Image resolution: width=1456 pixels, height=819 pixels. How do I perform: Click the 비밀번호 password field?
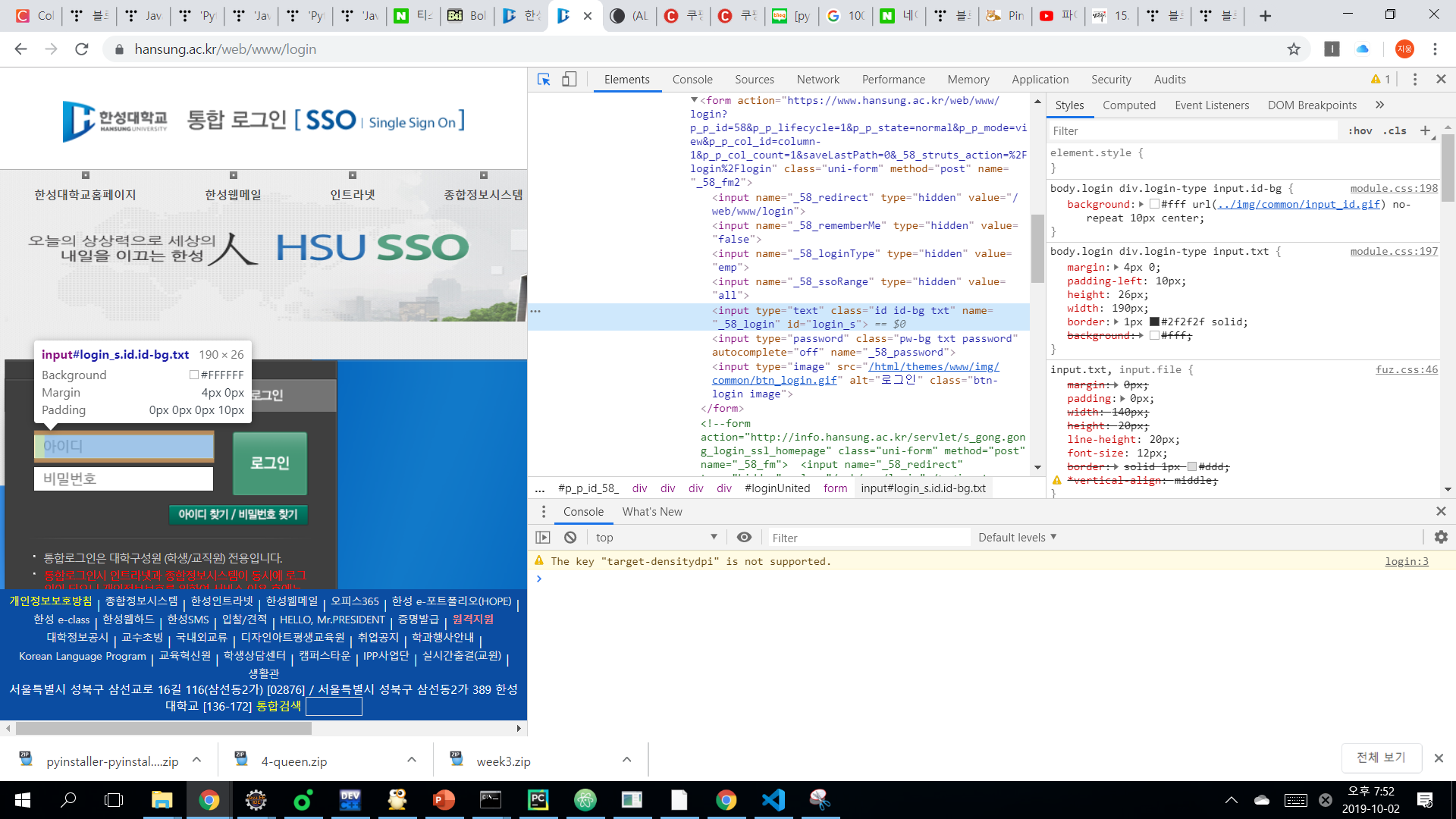[124, 479]
